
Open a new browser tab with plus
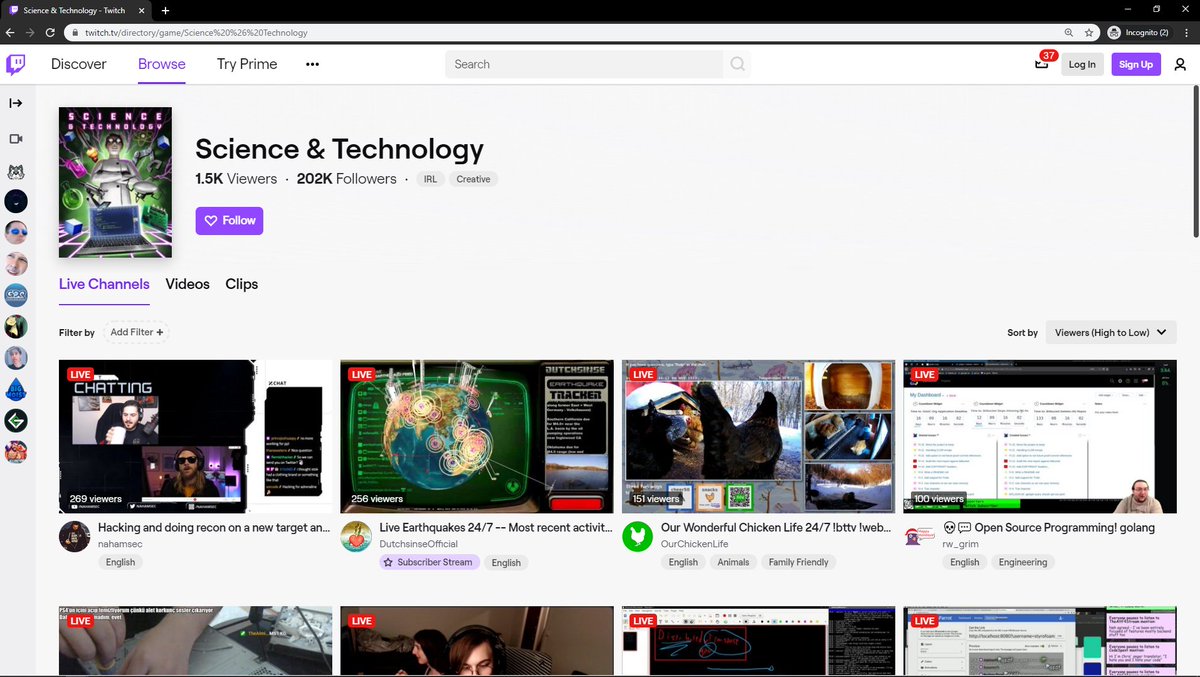coord(165,10)
